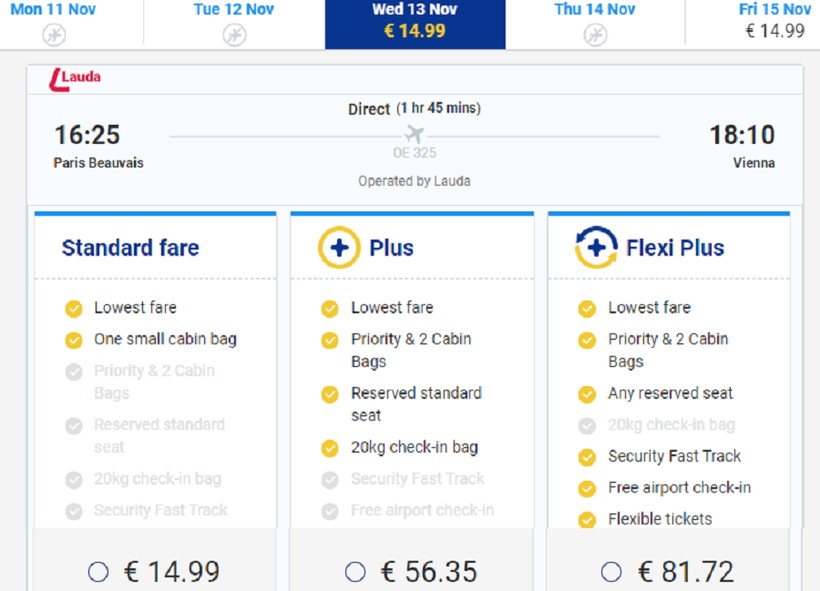Click the Standard fare heading
This screenshot has height=591, width=820.
coord(130,248)
